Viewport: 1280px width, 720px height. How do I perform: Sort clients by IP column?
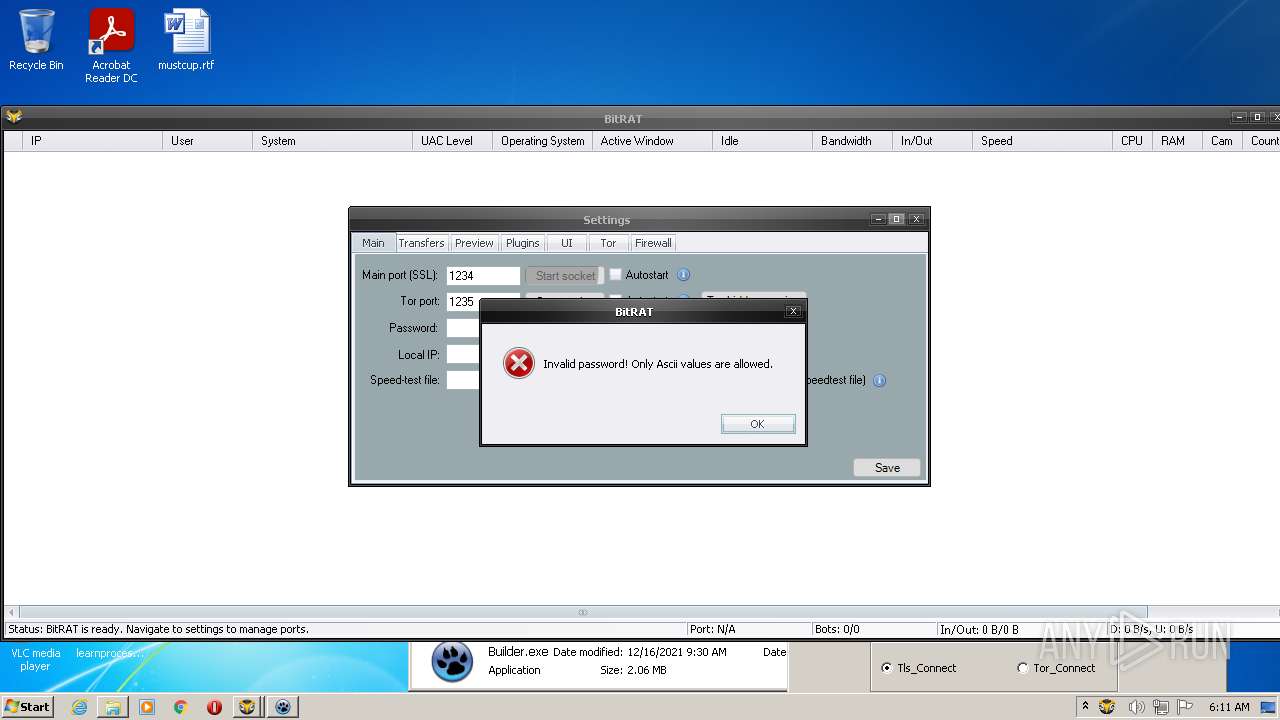92,141
